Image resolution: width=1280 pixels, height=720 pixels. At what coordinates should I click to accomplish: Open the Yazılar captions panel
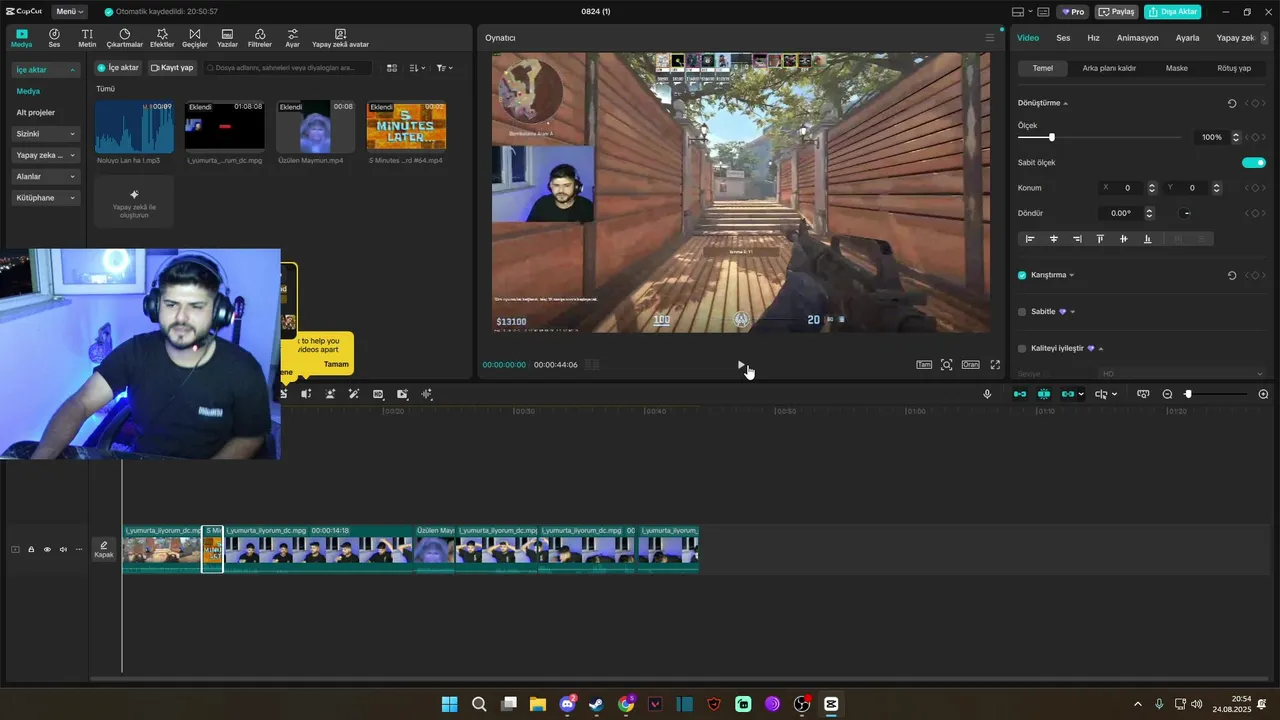point(227,38)
